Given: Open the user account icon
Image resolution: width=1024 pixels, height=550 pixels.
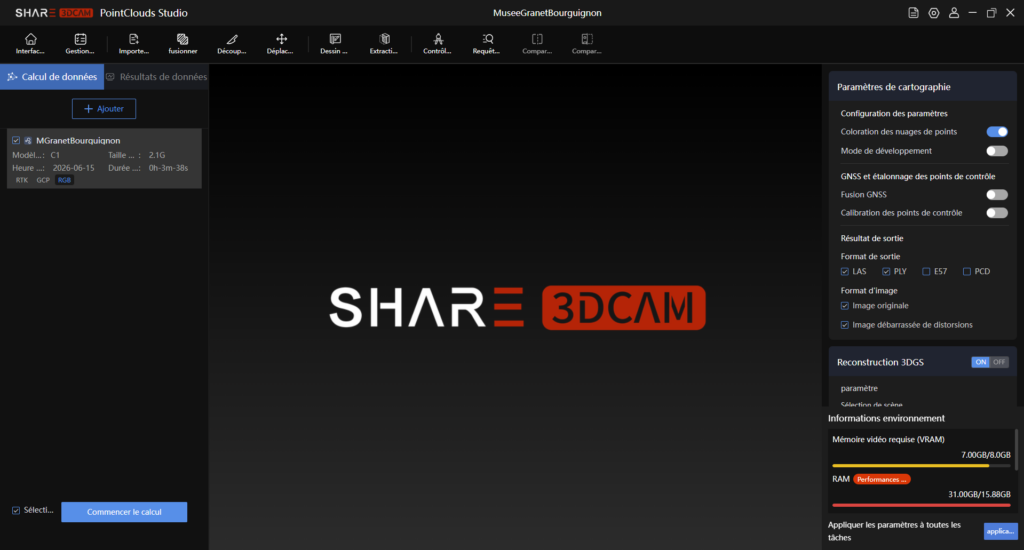Looking at the screenshot, I should click(x=954, y=13).
